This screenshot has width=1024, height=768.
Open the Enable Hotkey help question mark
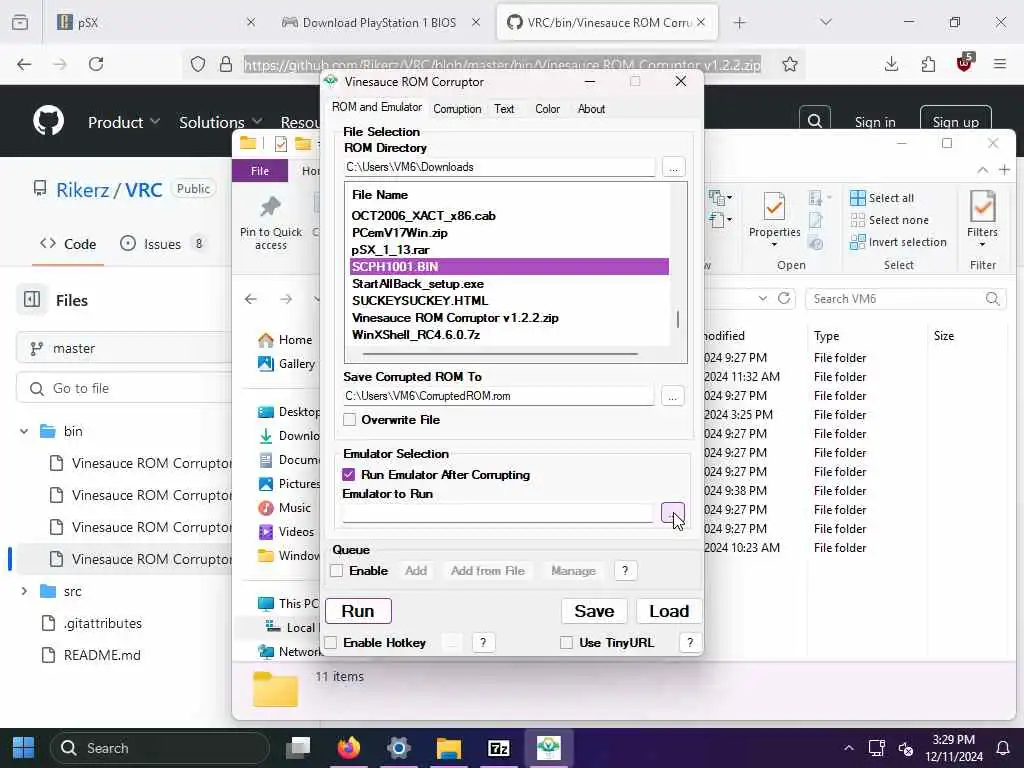point(483,643)
